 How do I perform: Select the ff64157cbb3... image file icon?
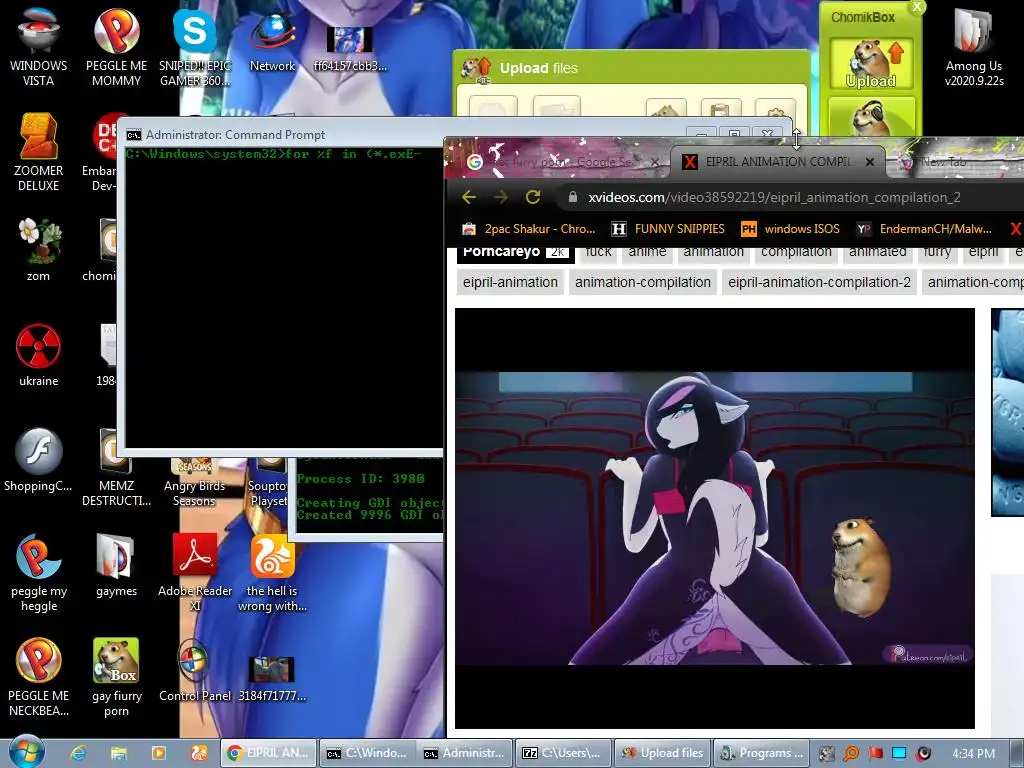pos(350,47)
